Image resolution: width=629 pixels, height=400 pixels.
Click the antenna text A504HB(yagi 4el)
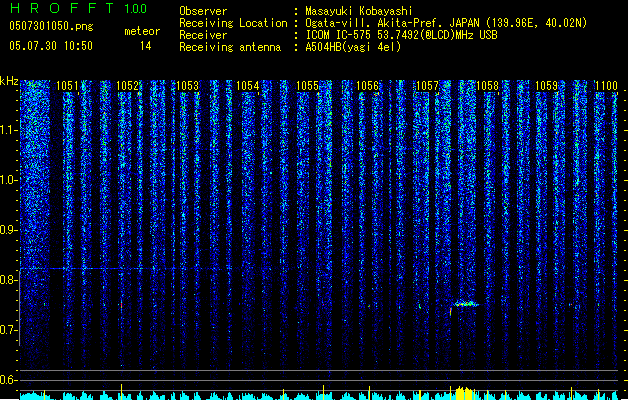(353, 47)
